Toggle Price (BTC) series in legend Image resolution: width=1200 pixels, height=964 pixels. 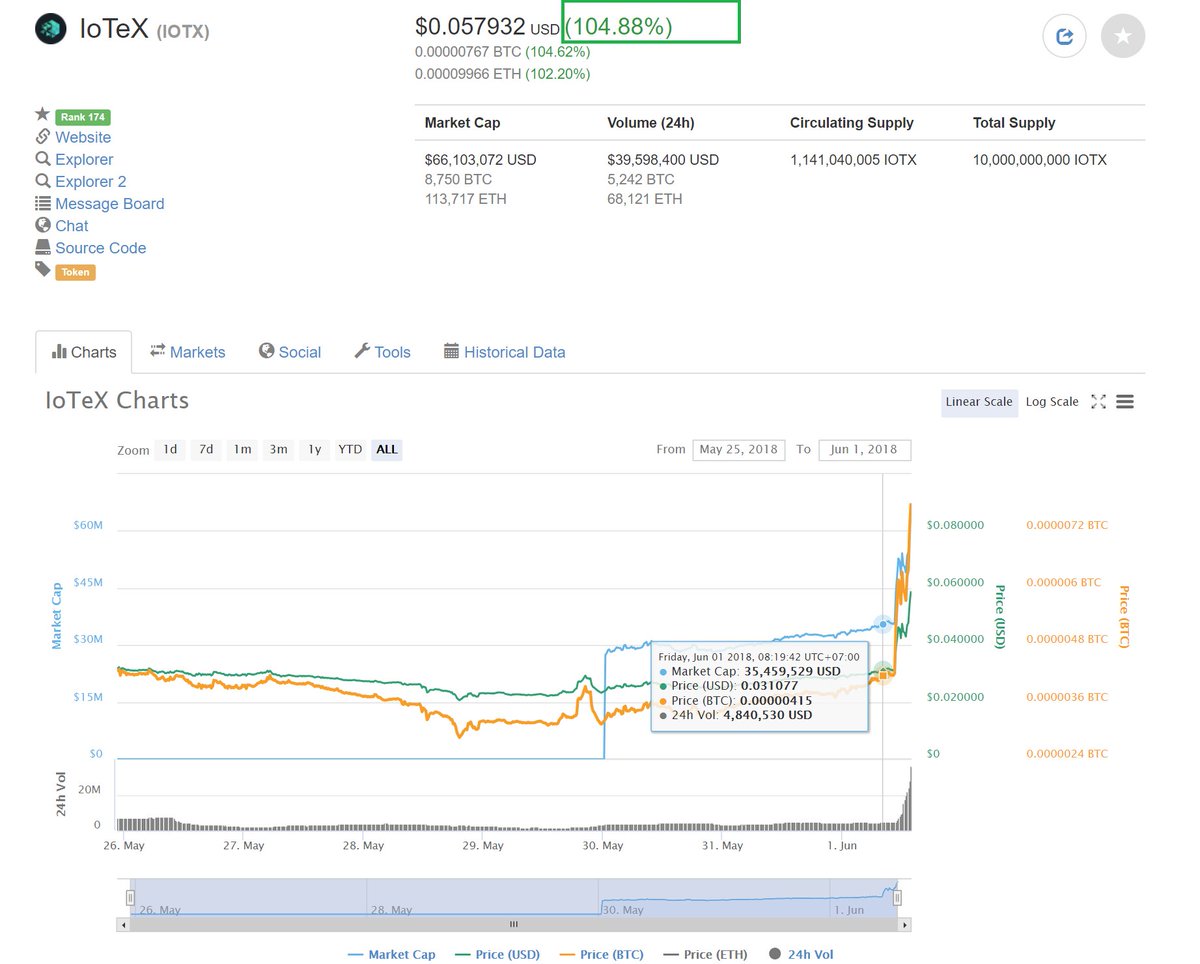point(601,954)
